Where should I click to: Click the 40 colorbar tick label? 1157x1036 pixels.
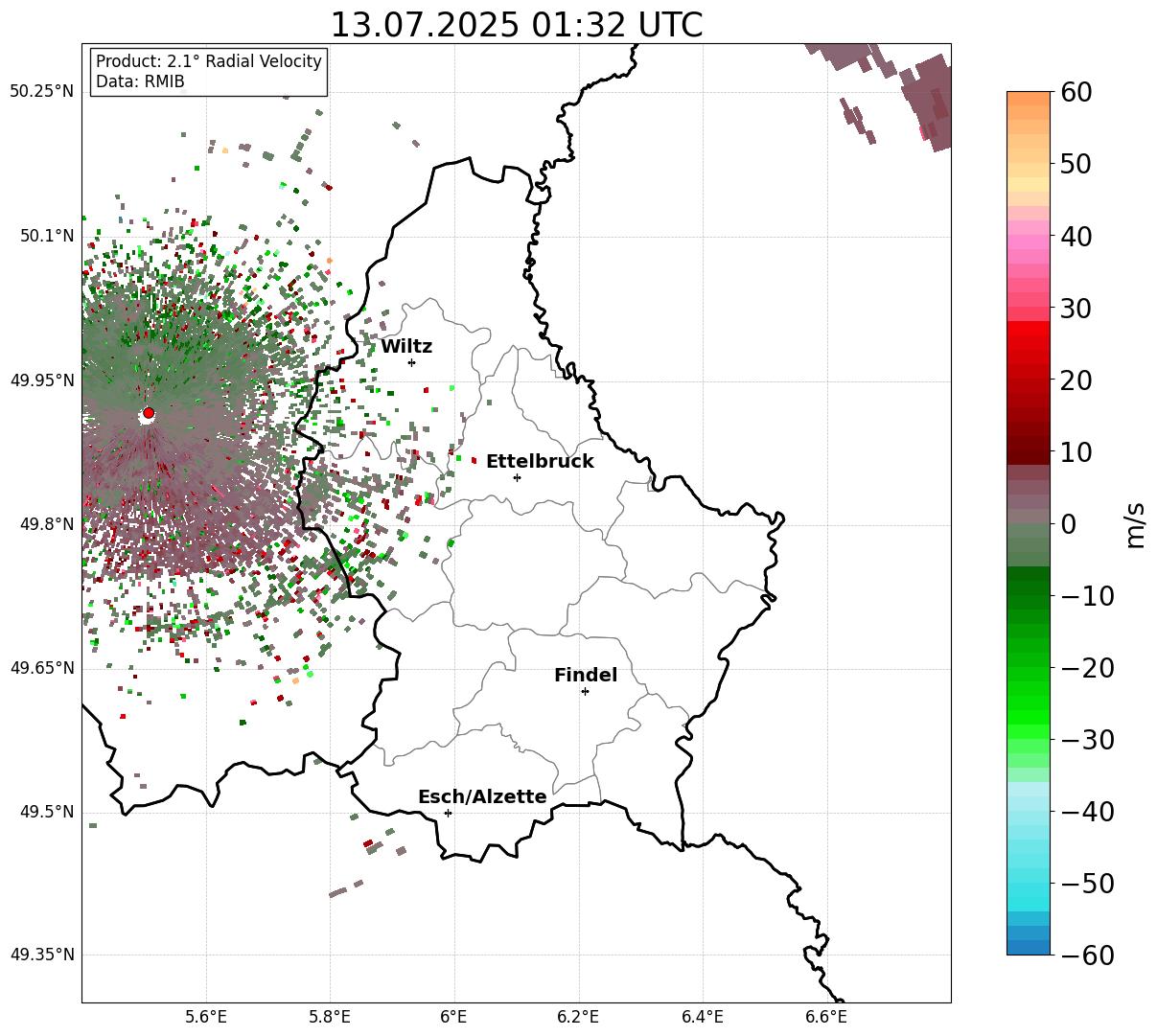(x=1075, y=236)
